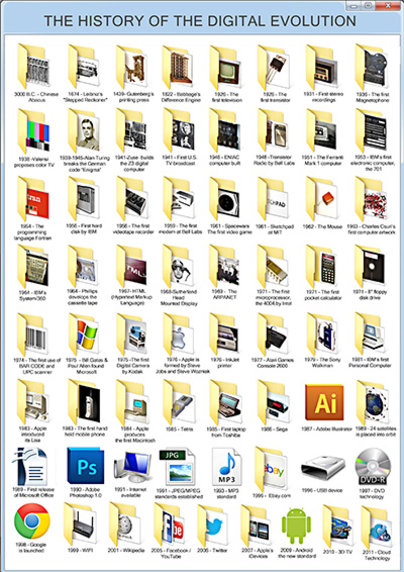Screen dimensions: 404x572
Task: Click the green Android robot icon
Action: [x=296, y=525]
